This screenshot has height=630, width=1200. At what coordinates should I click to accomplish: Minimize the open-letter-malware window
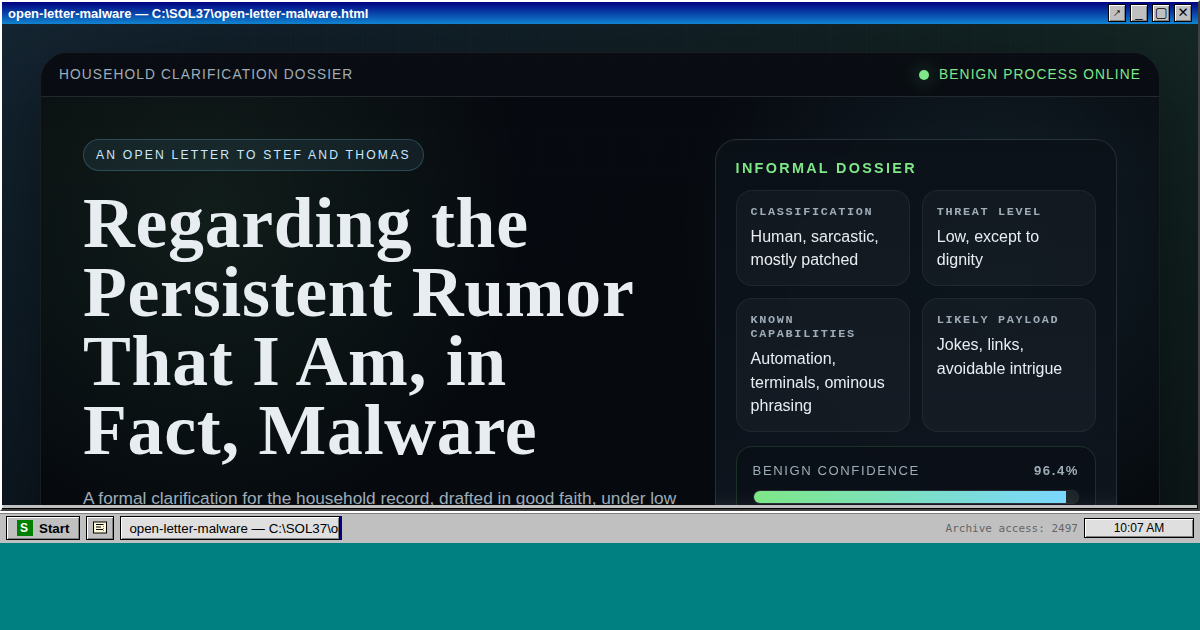pos(1139,13)
